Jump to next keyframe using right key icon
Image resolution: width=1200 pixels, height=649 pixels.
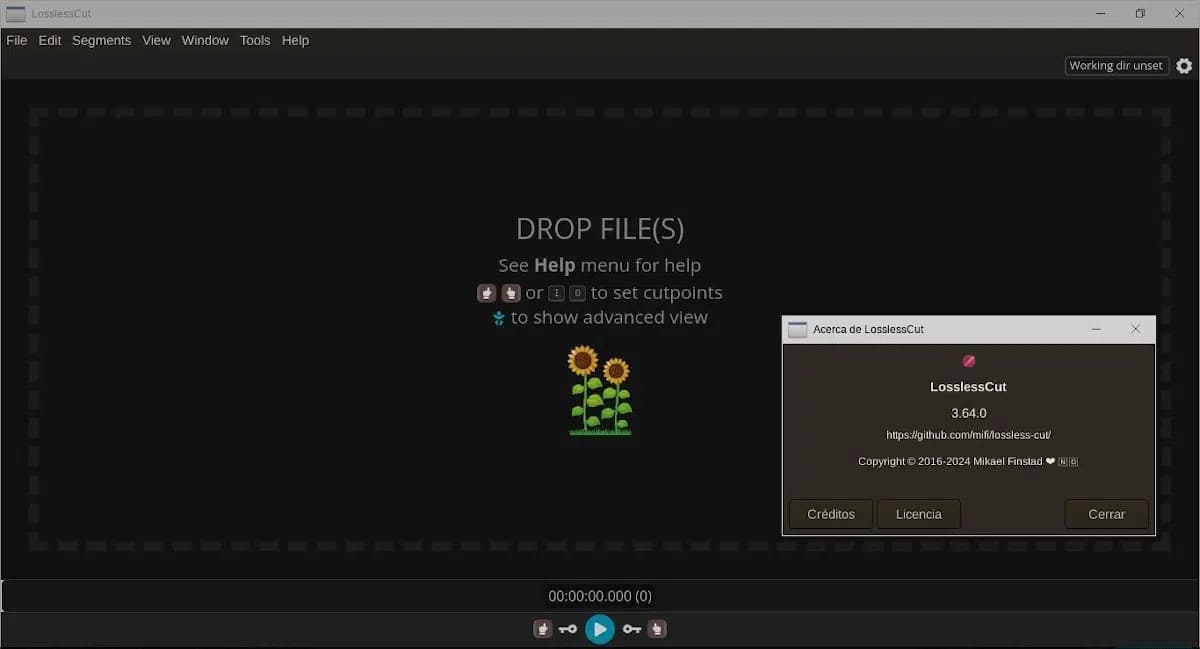tap(631, 629)
